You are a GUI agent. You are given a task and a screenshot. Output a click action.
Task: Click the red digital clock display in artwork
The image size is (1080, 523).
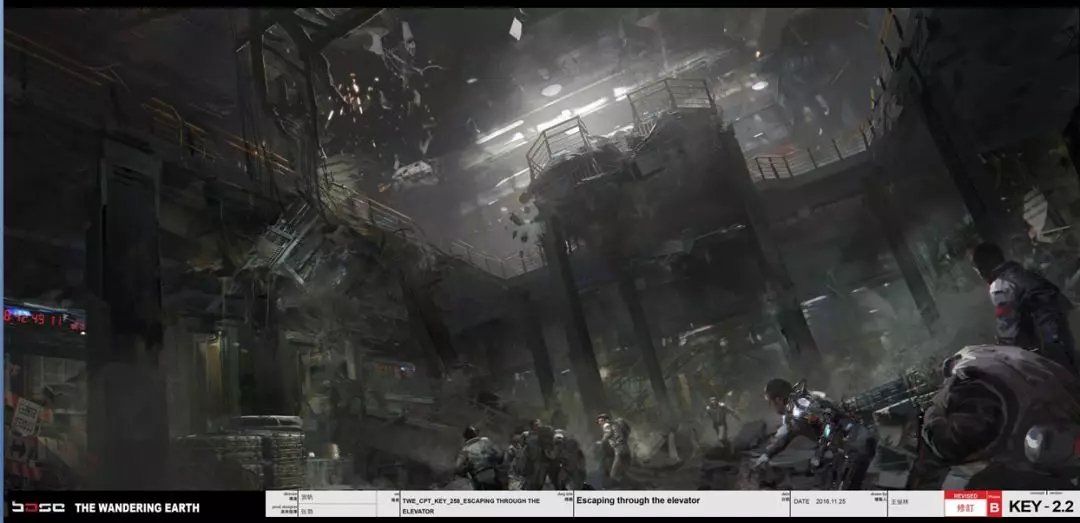pyautogui.click(x=45, y=319)
